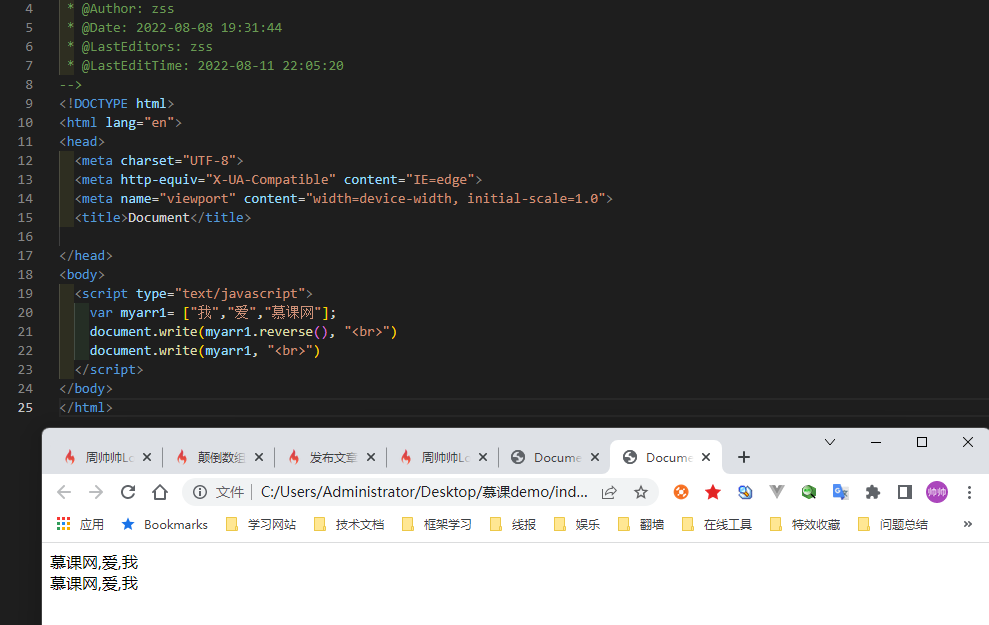The height and width of the screenshot is (625, 989).
Task: Open the 娱乐 bookmark folder
Action: click(577, 524)
